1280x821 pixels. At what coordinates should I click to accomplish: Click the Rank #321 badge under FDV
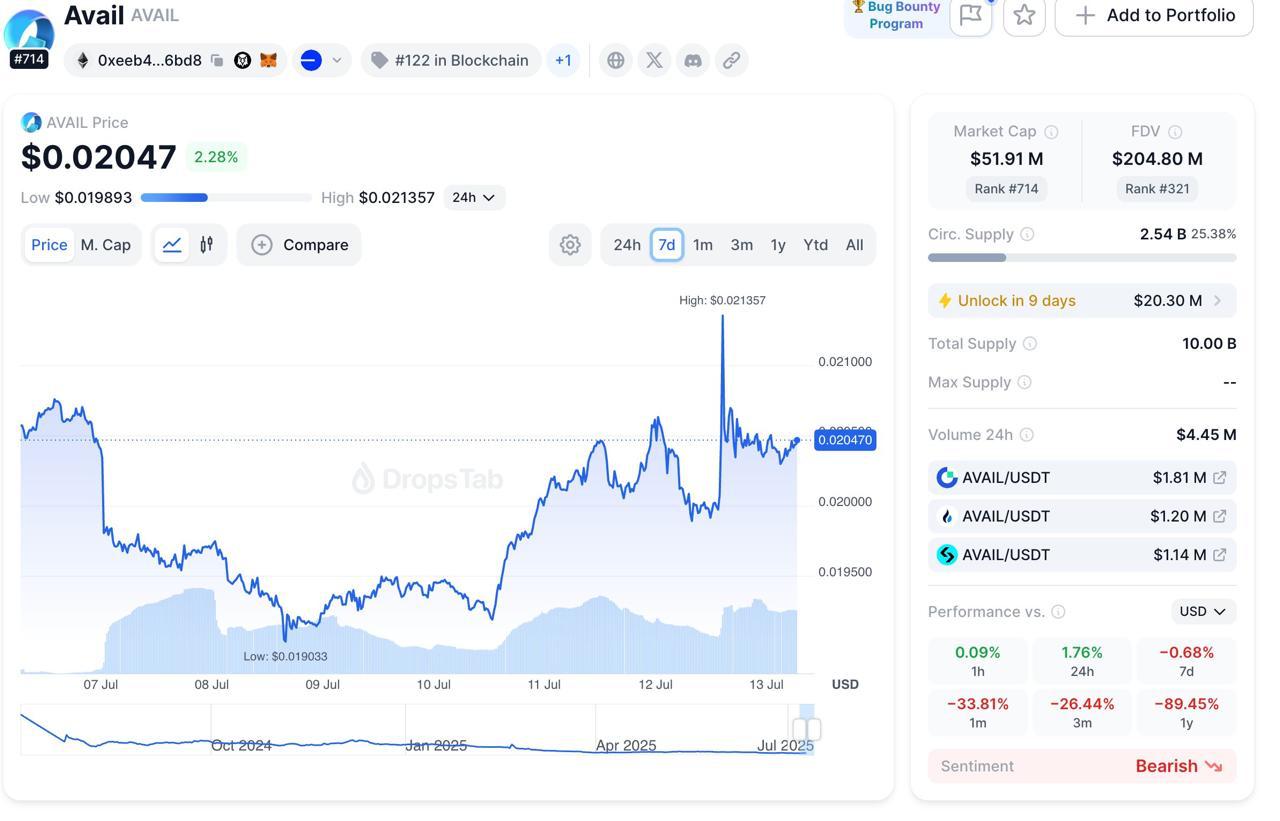1157,189
